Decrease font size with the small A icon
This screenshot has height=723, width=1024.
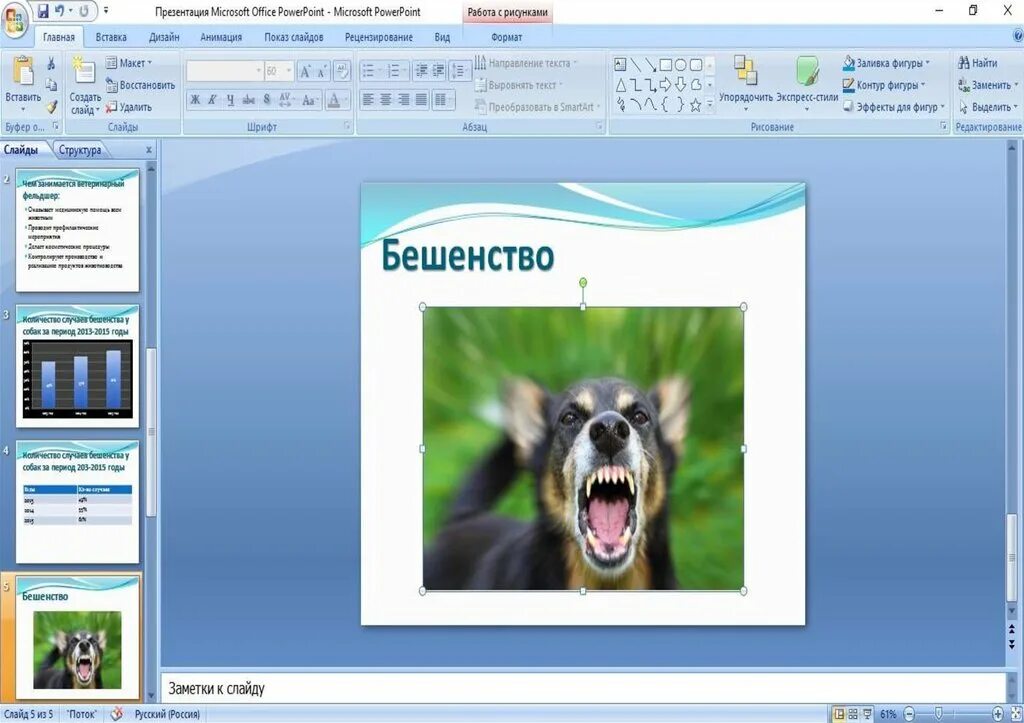click(321, 71)
